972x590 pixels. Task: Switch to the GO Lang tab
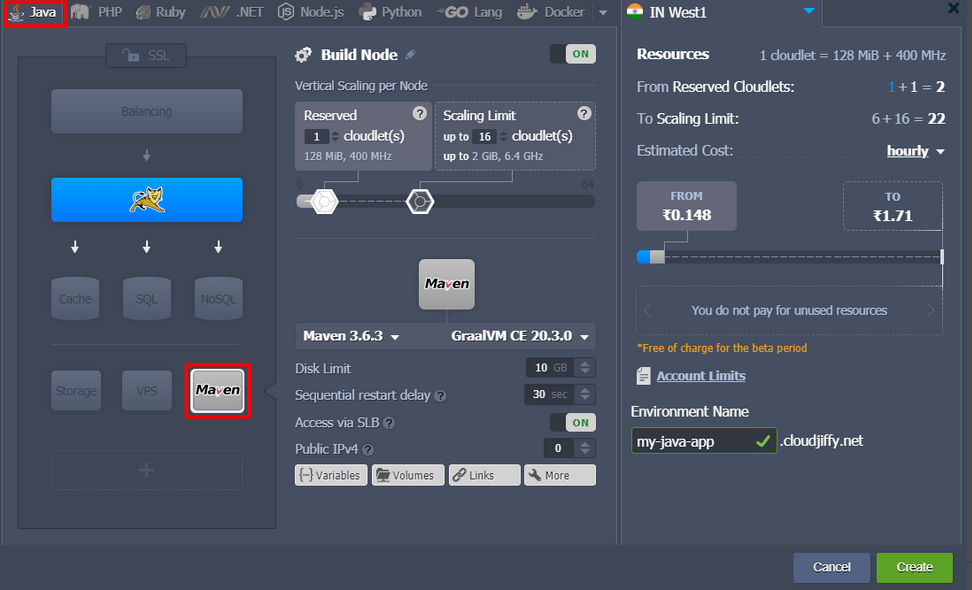(469, 12)
